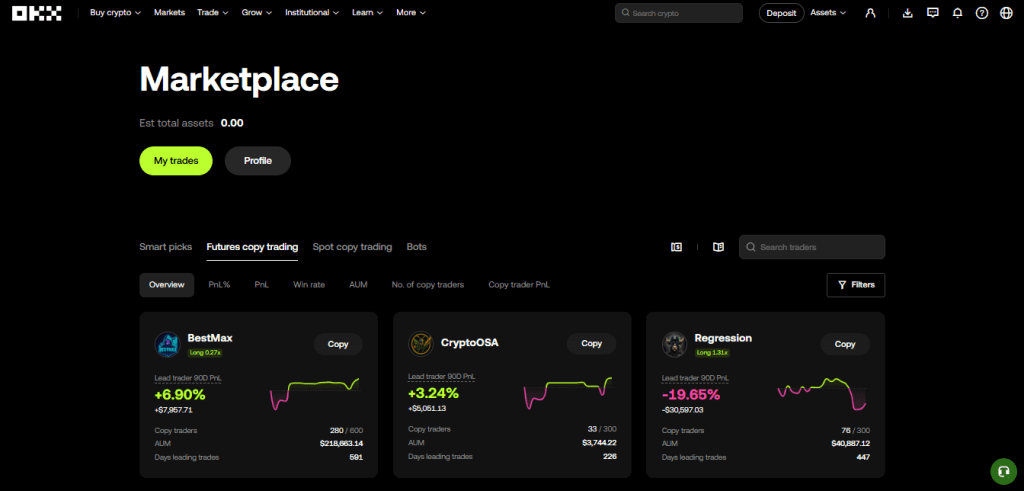Click the OKX logo
The height and width of the screenshot is (491, 1024).
point(37,13)
